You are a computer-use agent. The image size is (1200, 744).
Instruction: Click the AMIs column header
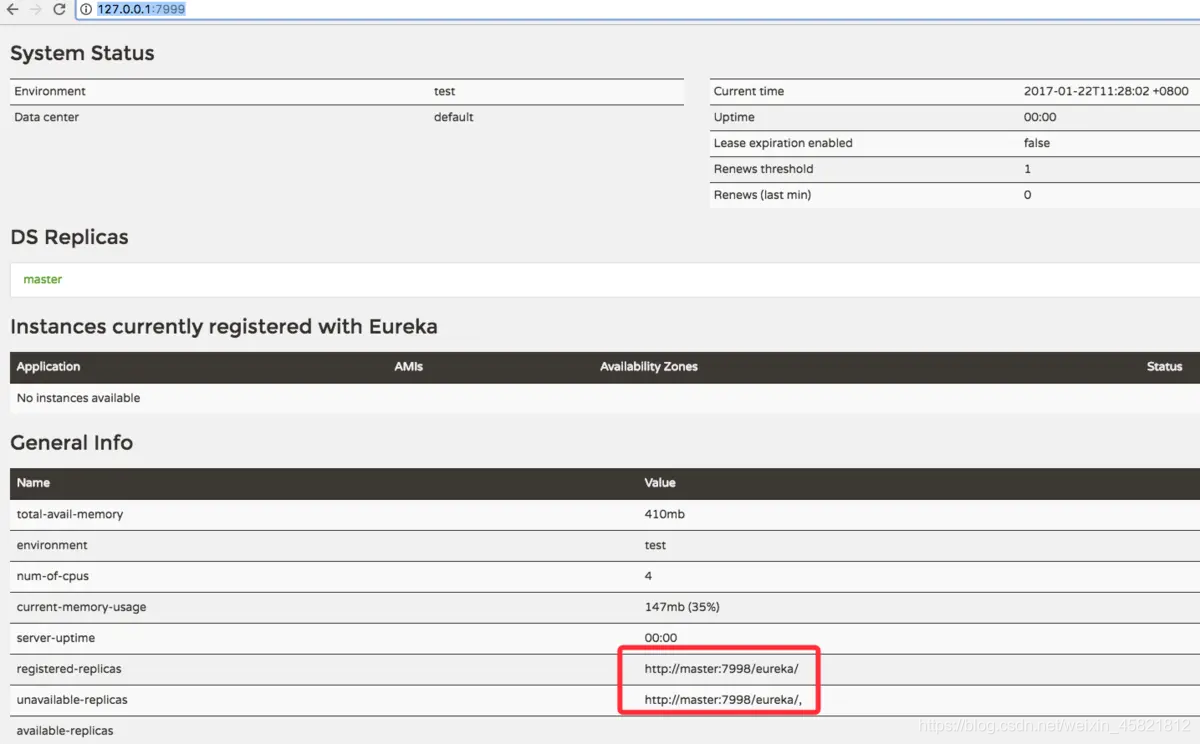(x=409, y=367)
